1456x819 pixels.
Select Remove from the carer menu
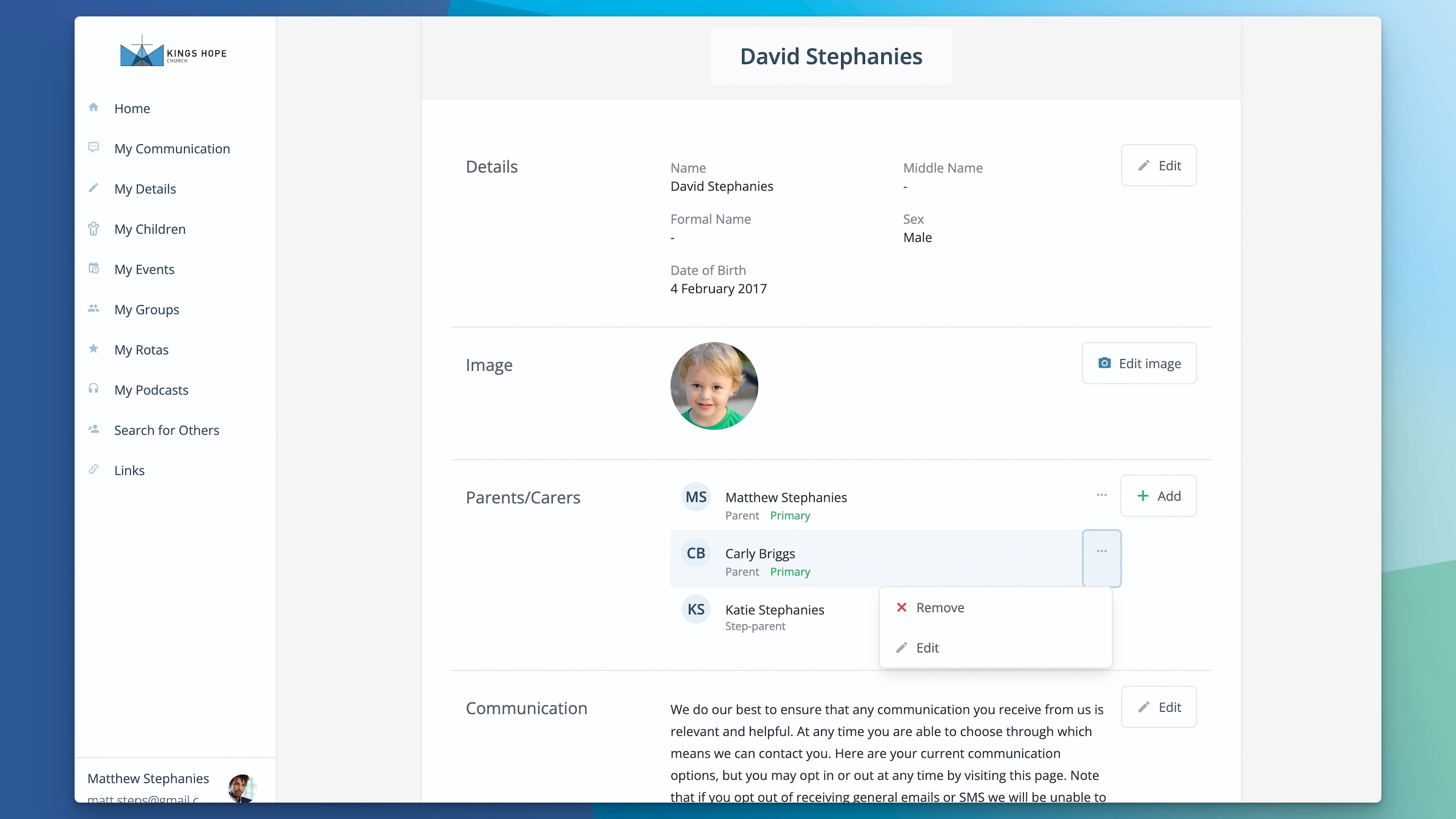(x=995, y=607)
